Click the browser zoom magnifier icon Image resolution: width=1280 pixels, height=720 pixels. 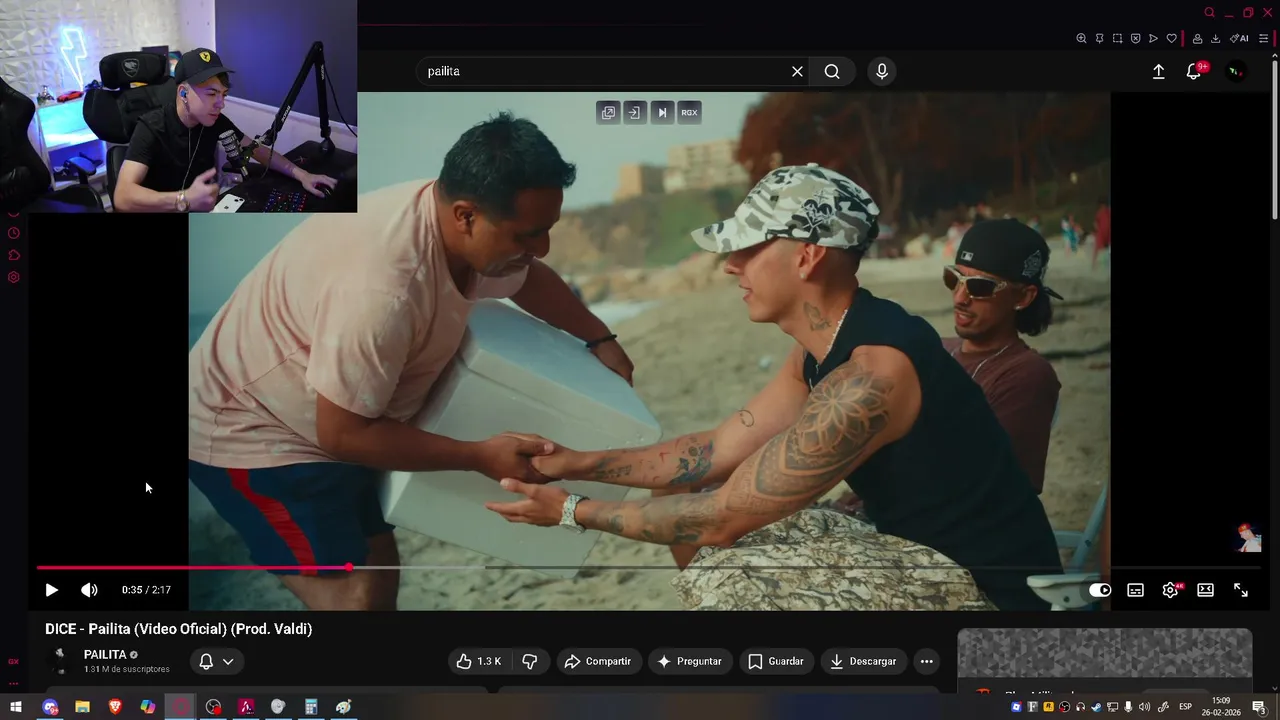[1081, 39]
